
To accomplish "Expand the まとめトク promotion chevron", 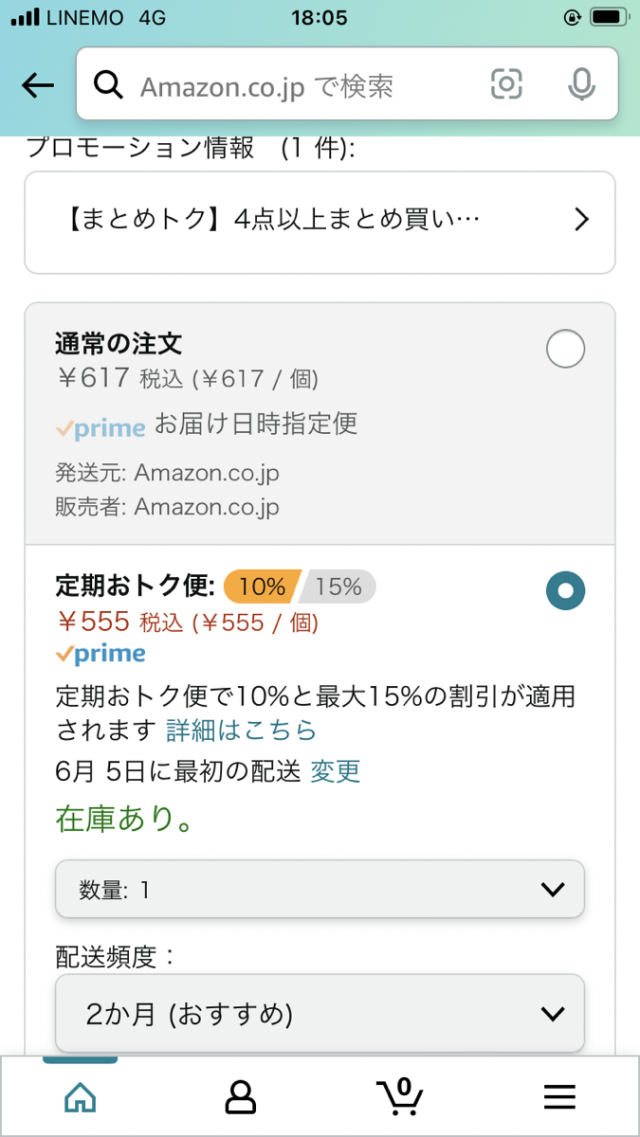I will pyautogui.click(x=582, y=221).
